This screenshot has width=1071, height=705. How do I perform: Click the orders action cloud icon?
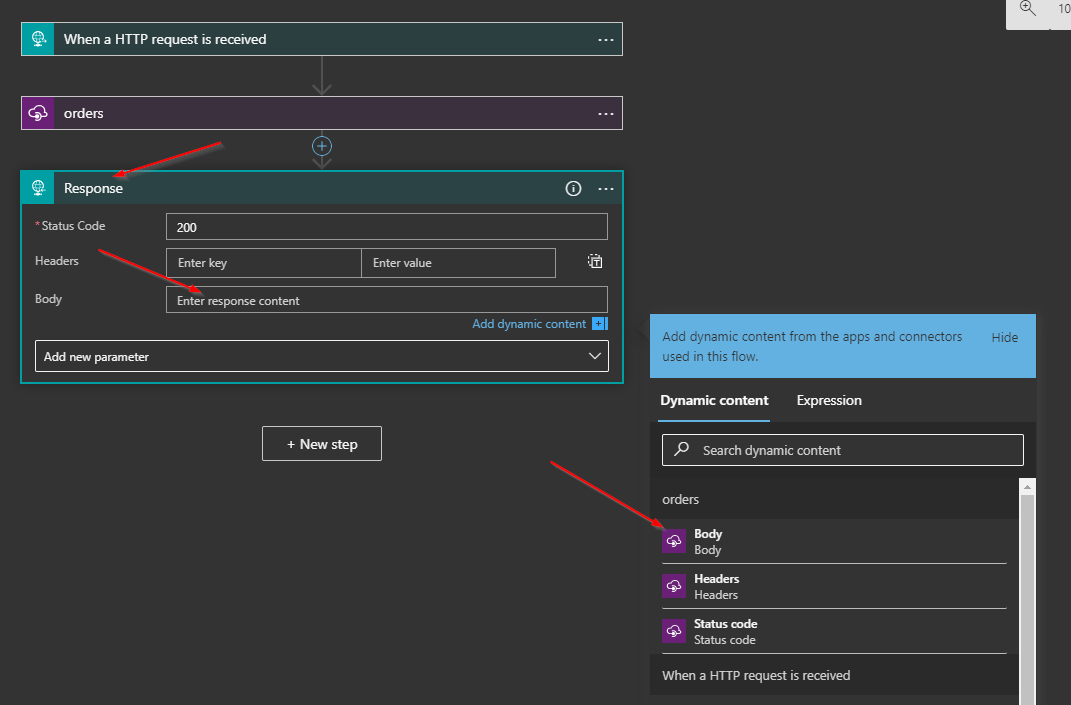[38, 113]
